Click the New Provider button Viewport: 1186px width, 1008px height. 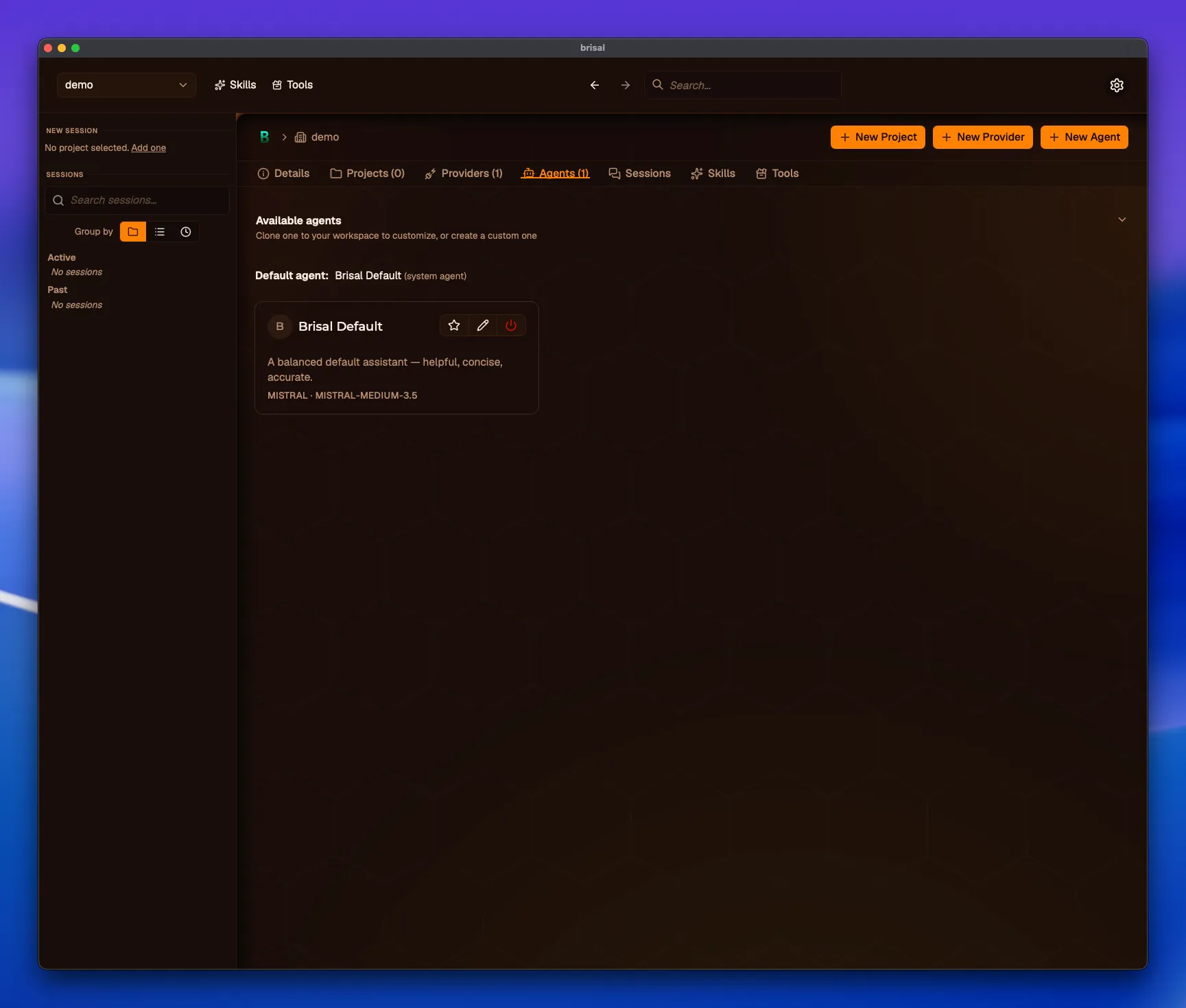(x=983, y=137)
